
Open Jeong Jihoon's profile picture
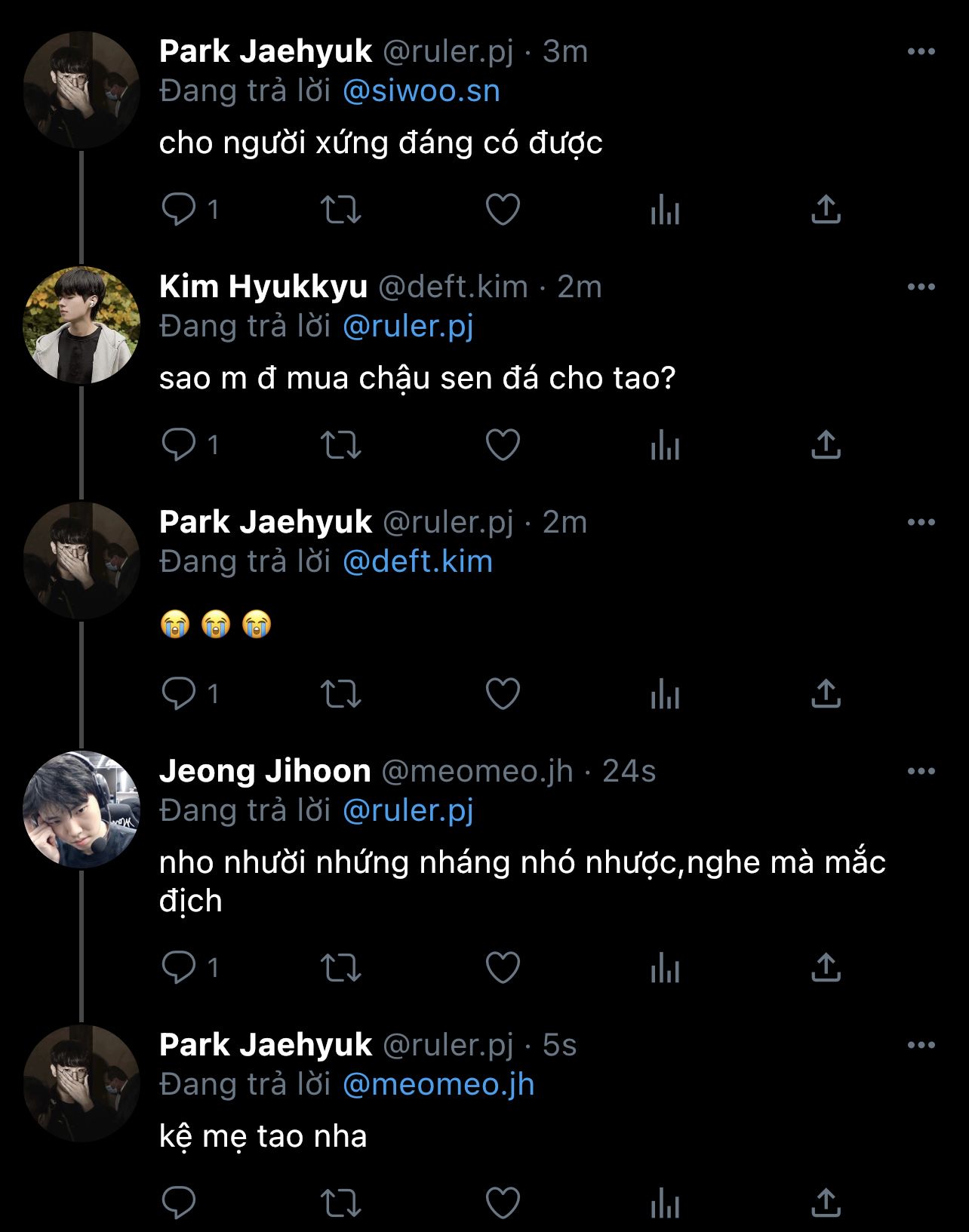[82, 810]
